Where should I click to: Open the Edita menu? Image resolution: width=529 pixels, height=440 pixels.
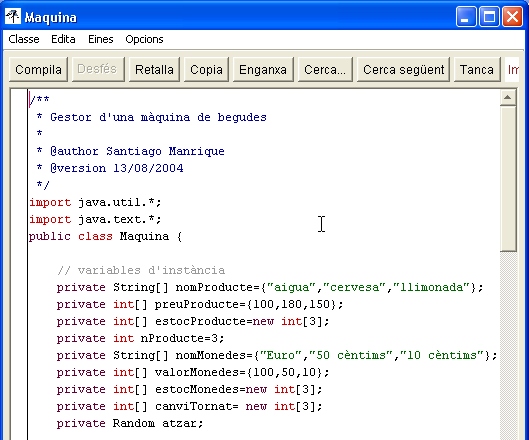(x=63, y=39)
